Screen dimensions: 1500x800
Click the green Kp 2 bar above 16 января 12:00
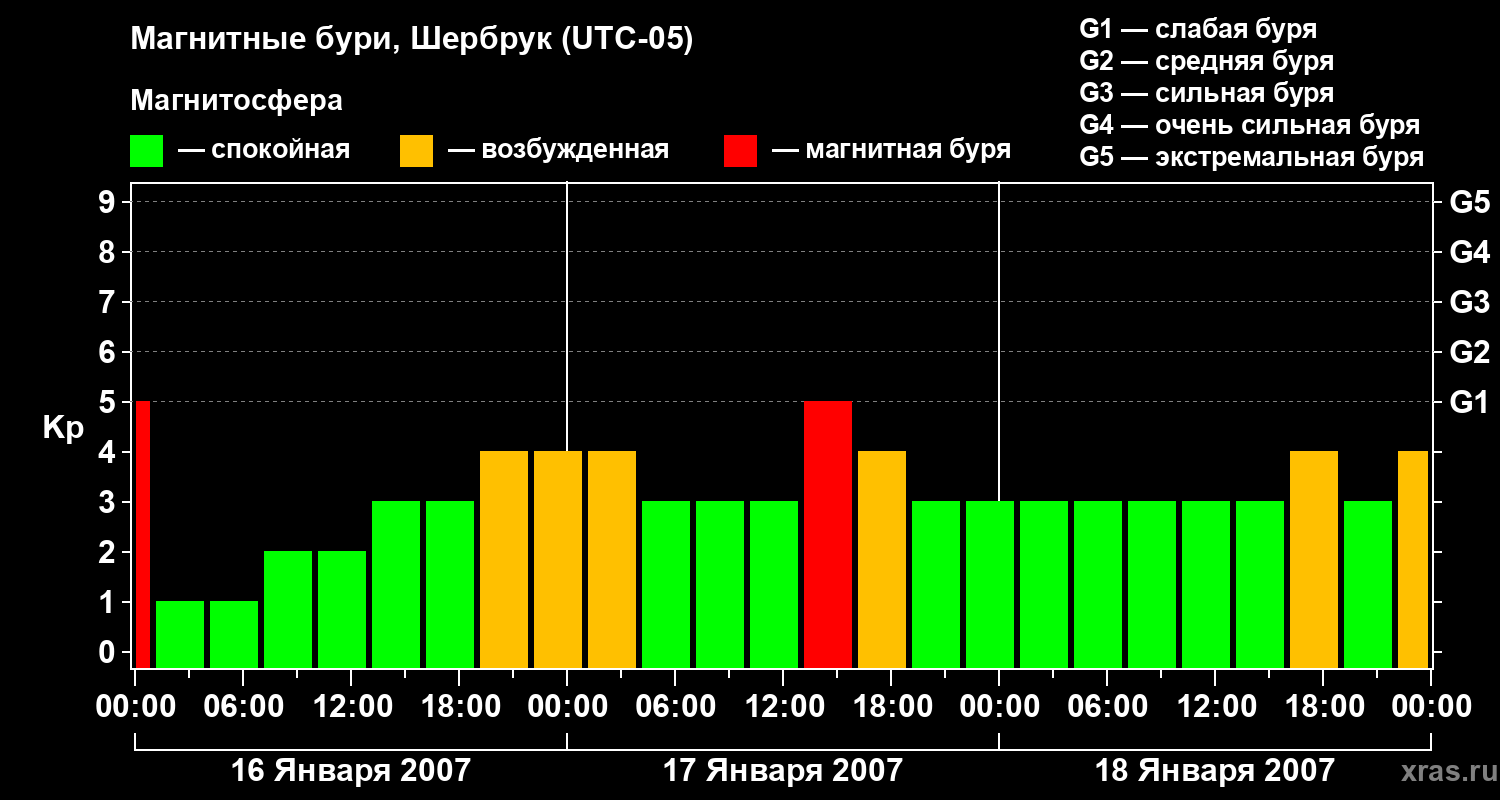tap(342, 609)
